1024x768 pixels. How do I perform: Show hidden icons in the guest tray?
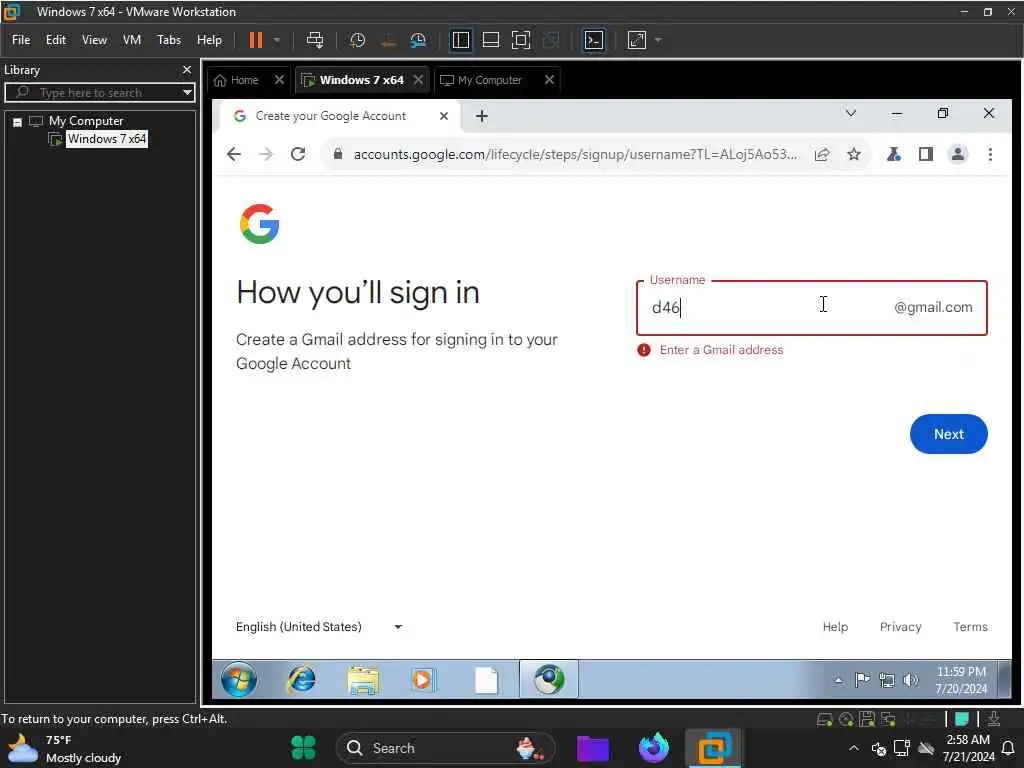click(x=839, y=680)
